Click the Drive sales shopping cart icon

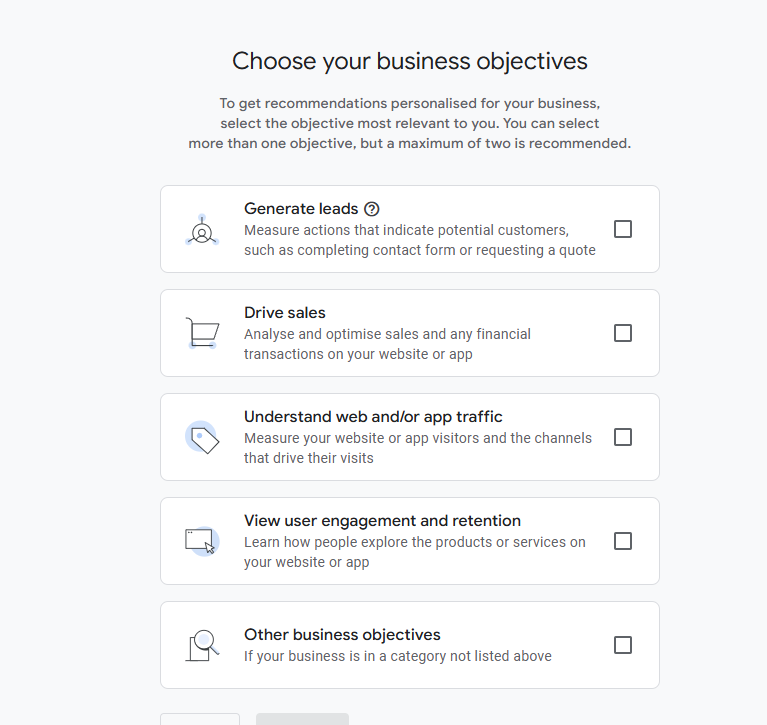click(202, 333)
